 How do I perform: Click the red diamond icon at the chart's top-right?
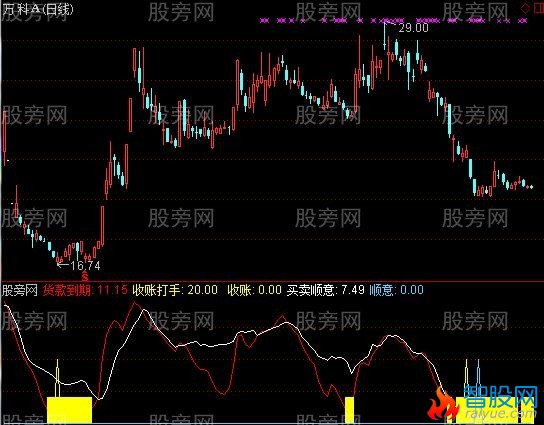click(x=525, y=8)
